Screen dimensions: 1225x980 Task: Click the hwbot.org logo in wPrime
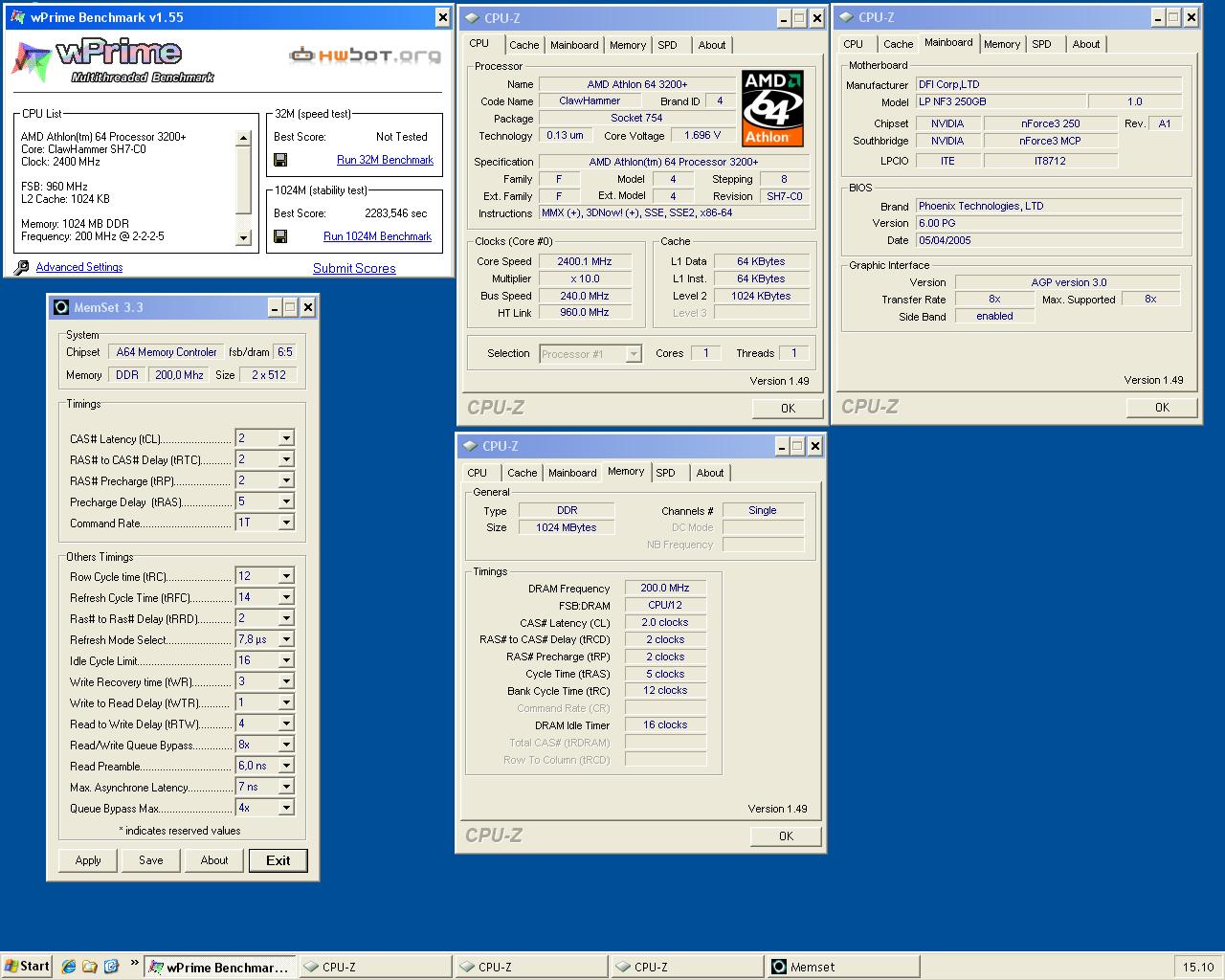366,55
